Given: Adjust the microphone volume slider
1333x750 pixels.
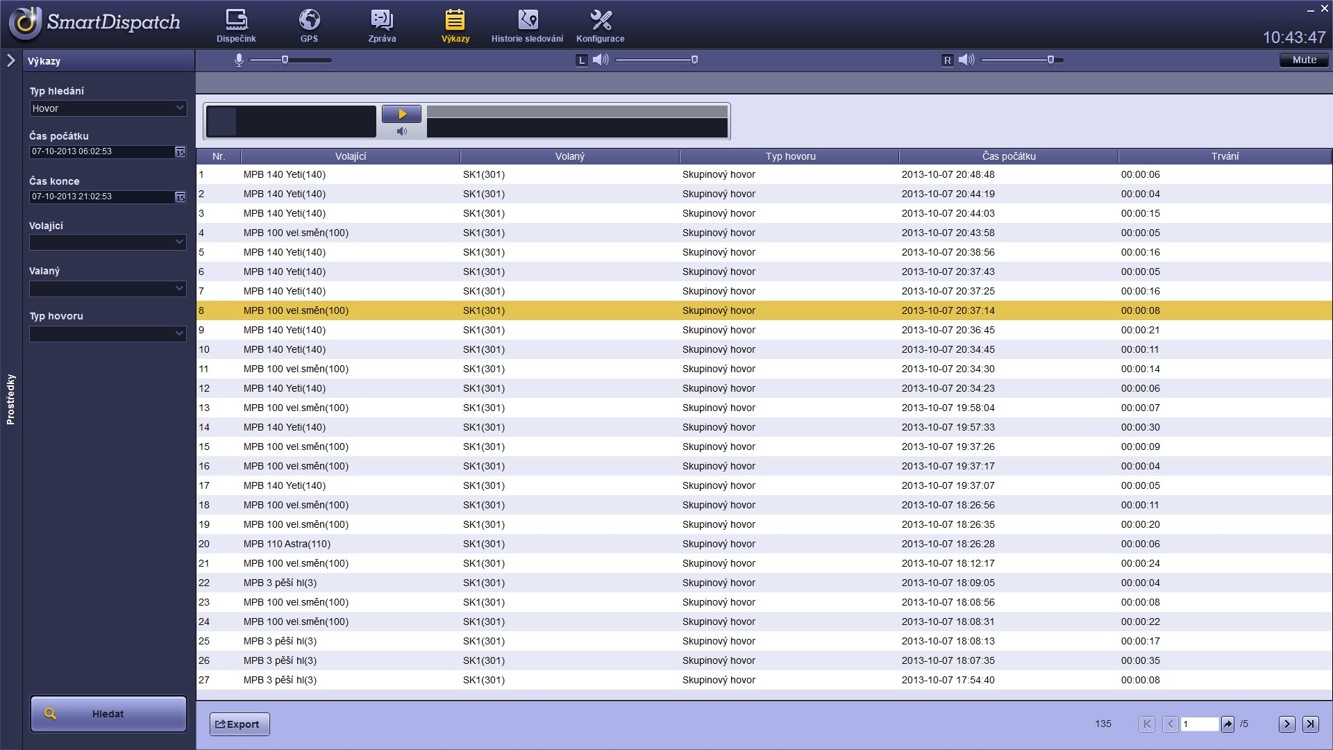Looking at the screenshot, I should pyautogui.click(x=285, y=60).
